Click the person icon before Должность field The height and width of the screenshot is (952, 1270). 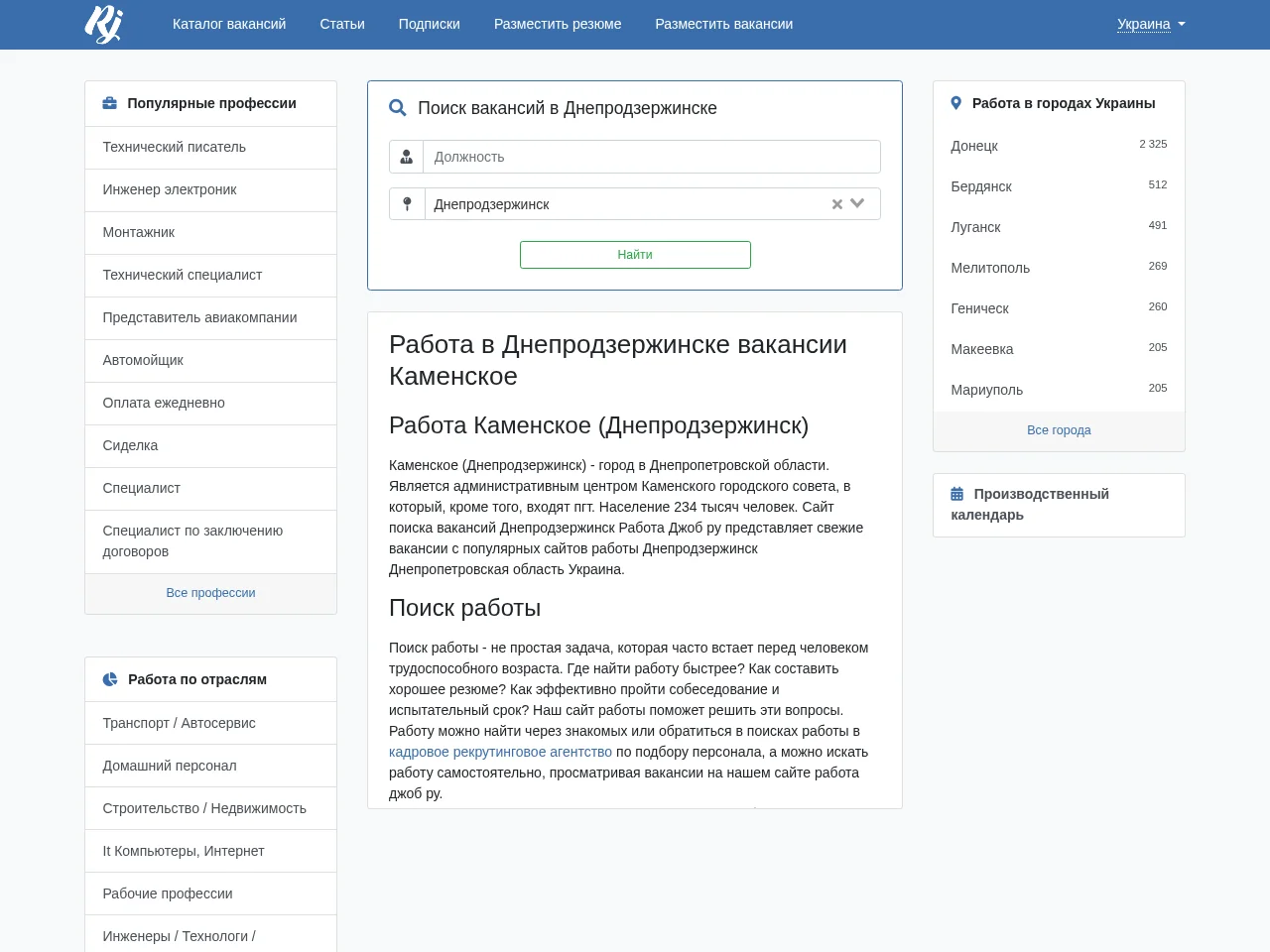click(407, 157)
